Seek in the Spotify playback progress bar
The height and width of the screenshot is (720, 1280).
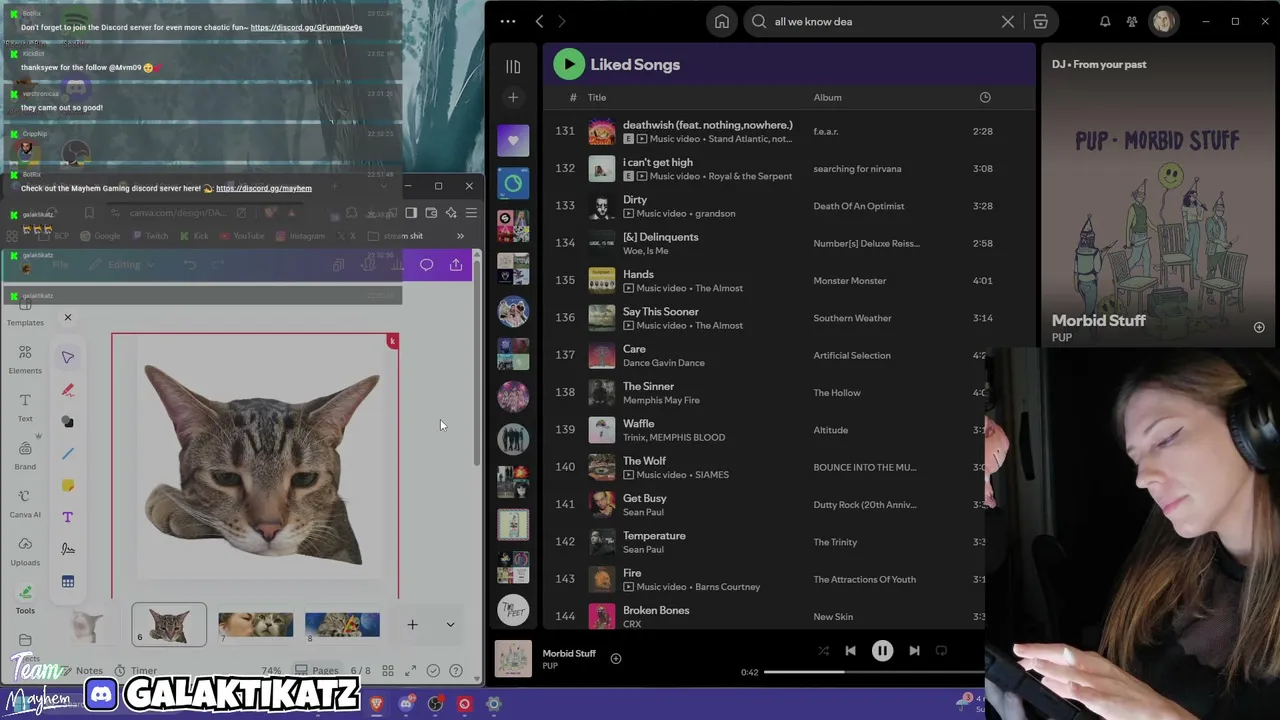pos(874,672)
